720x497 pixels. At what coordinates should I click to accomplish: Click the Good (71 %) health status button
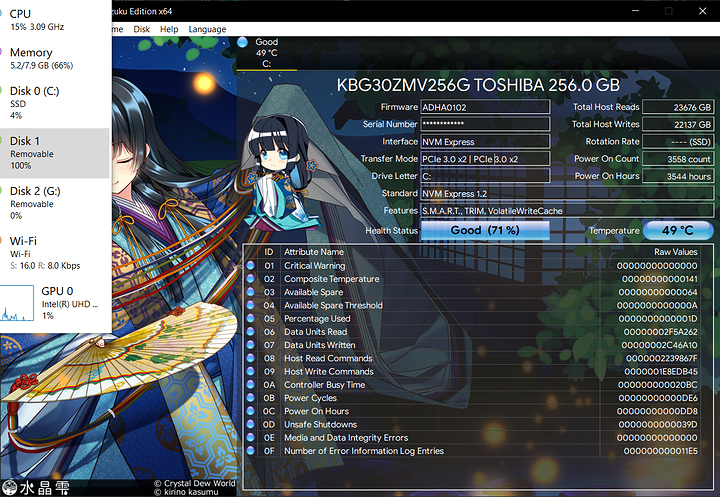pyautogui.click(x=485, y=230)
